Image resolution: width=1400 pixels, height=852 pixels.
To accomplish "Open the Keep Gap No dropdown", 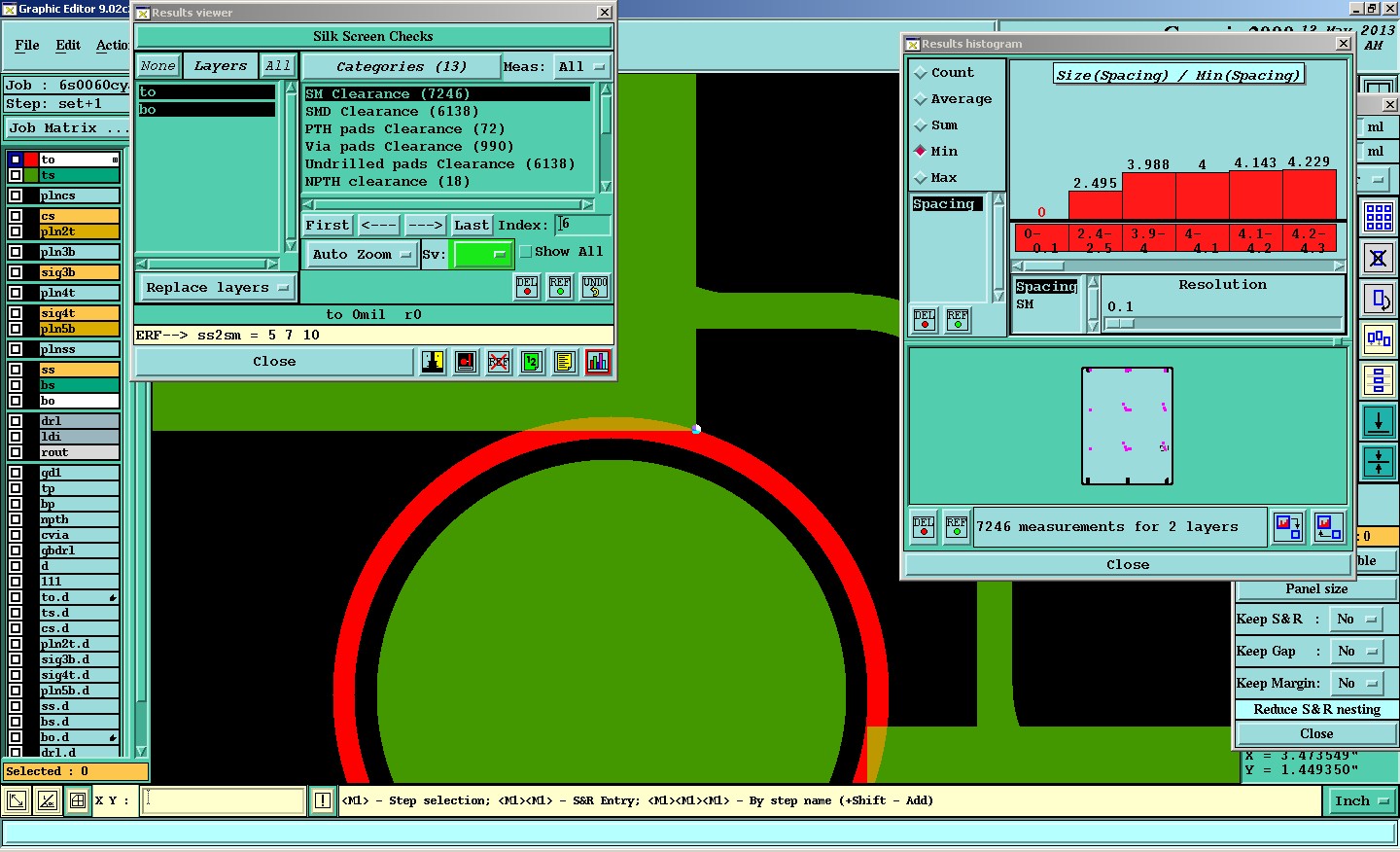I will [1357, 651].
